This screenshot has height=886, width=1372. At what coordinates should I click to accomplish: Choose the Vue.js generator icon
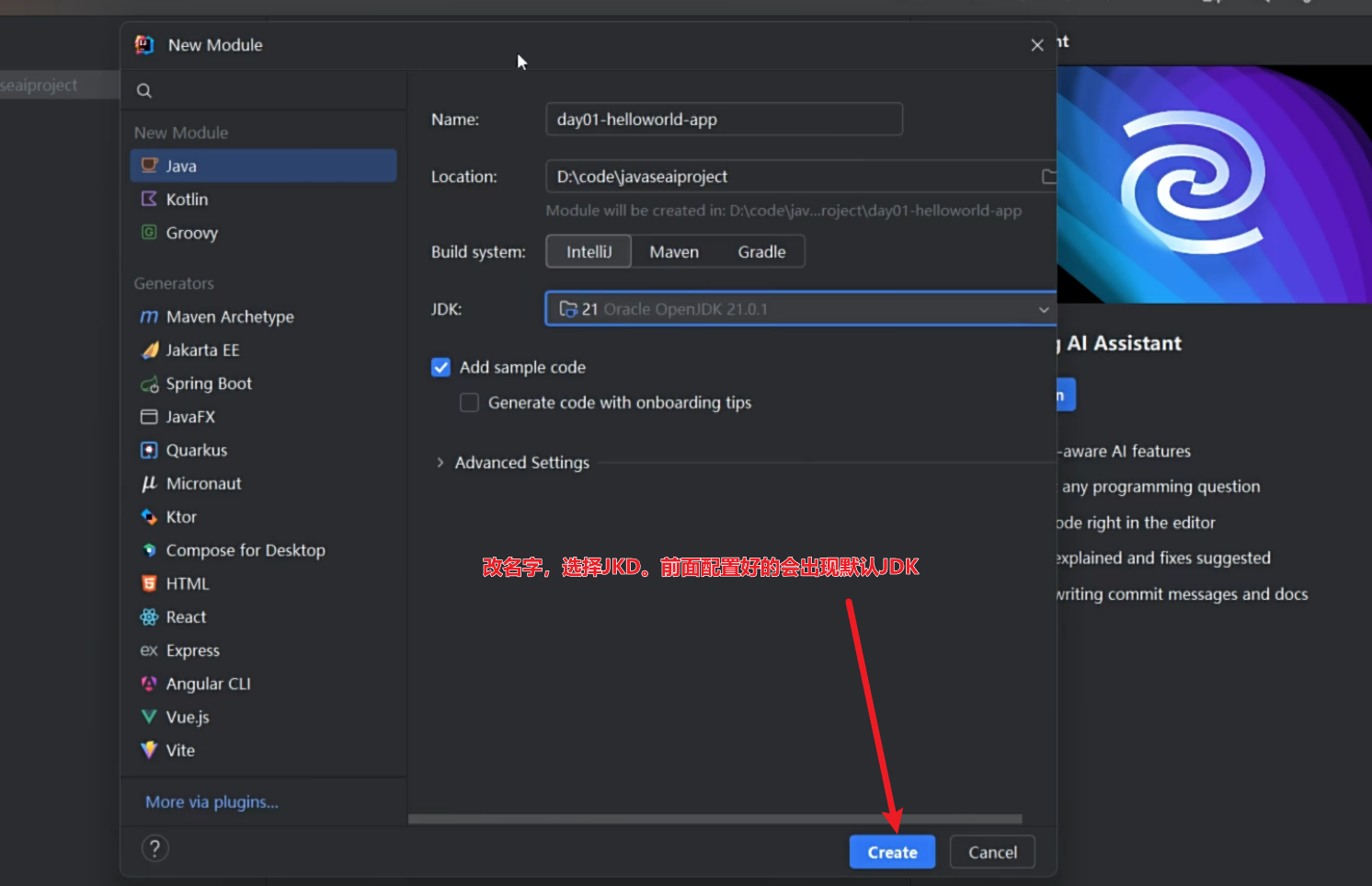[x=149, y=717]
